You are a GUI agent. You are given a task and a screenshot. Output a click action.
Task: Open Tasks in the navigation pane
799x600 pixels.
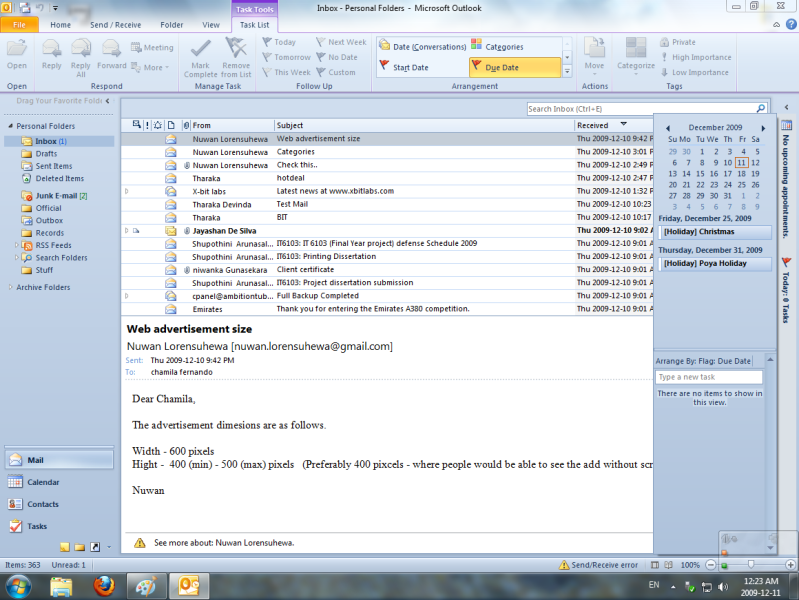pos(59,526)
